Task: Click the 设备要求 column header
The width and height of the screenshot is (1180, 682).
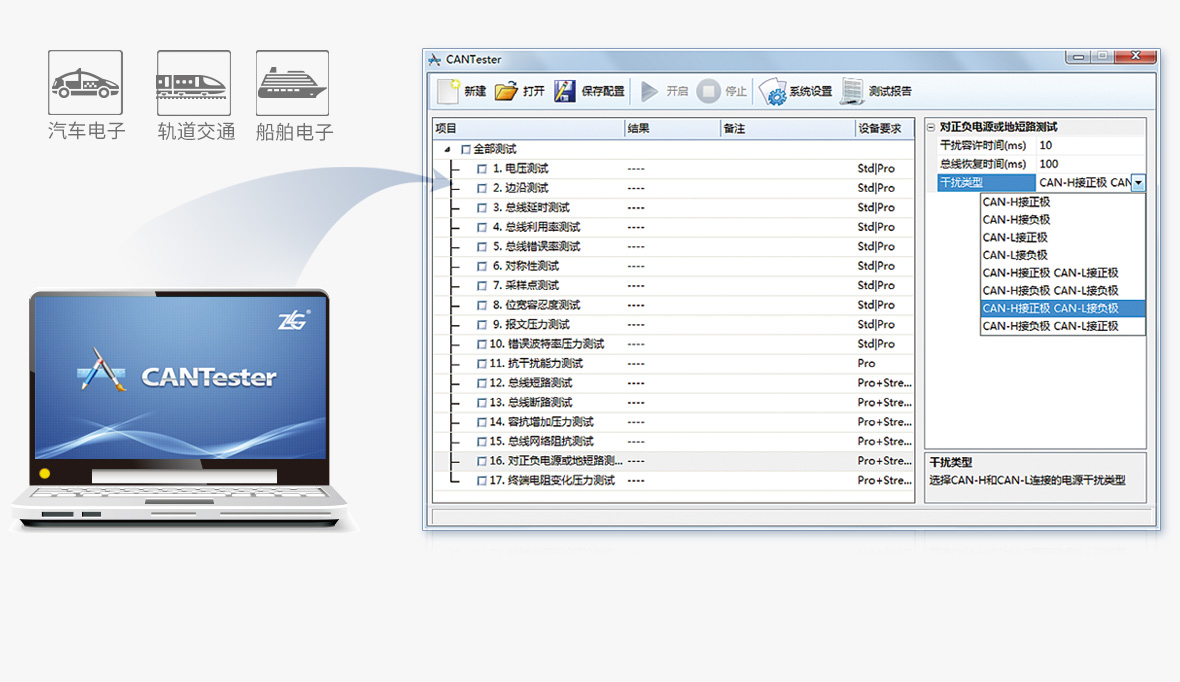Action: (x=880, y=129)
